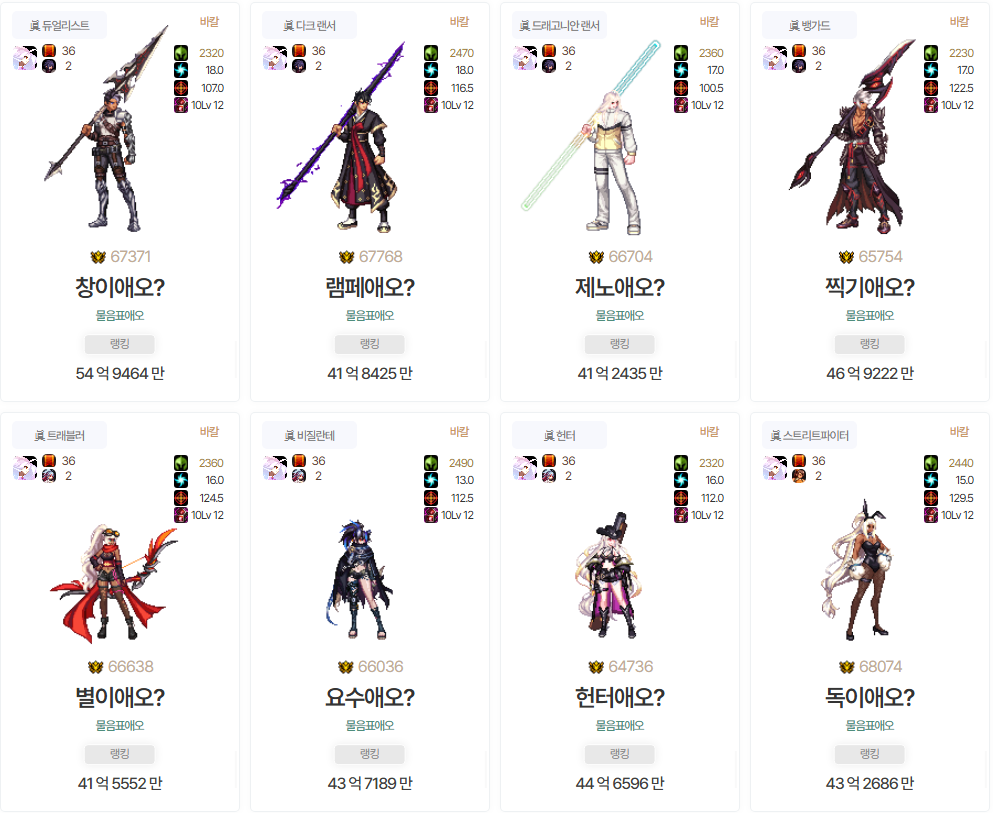Click the 헌터애오? character sprite

tap(609, 576)
